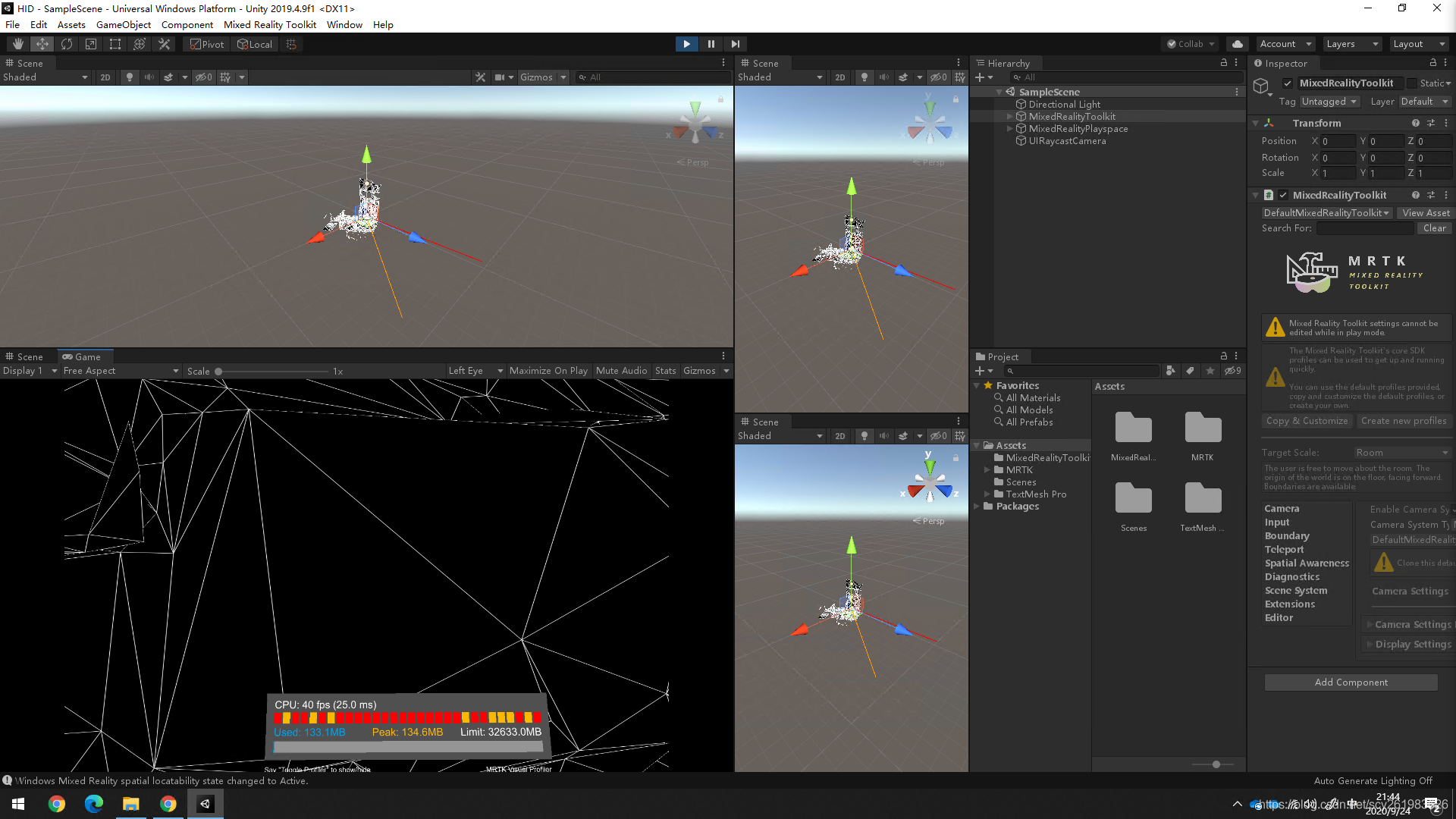Lock the Hierarchy panel
This screenshot has height=819, width=1456.
[1223, 63]
